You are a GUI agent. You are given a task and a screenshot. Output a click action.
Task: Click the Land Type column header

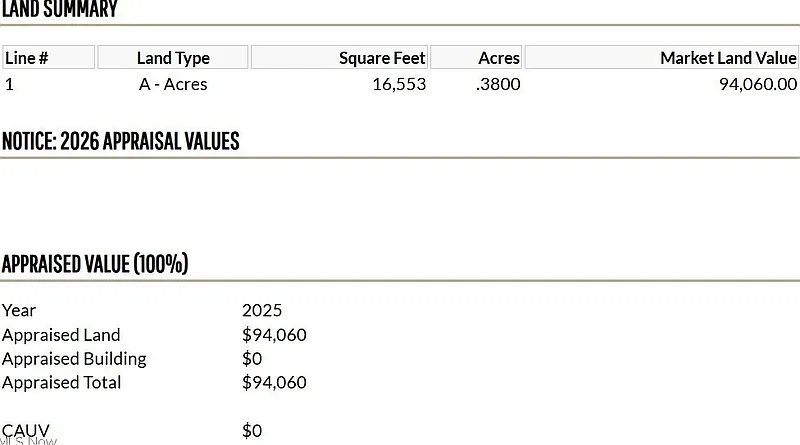(x=173, y=58)
